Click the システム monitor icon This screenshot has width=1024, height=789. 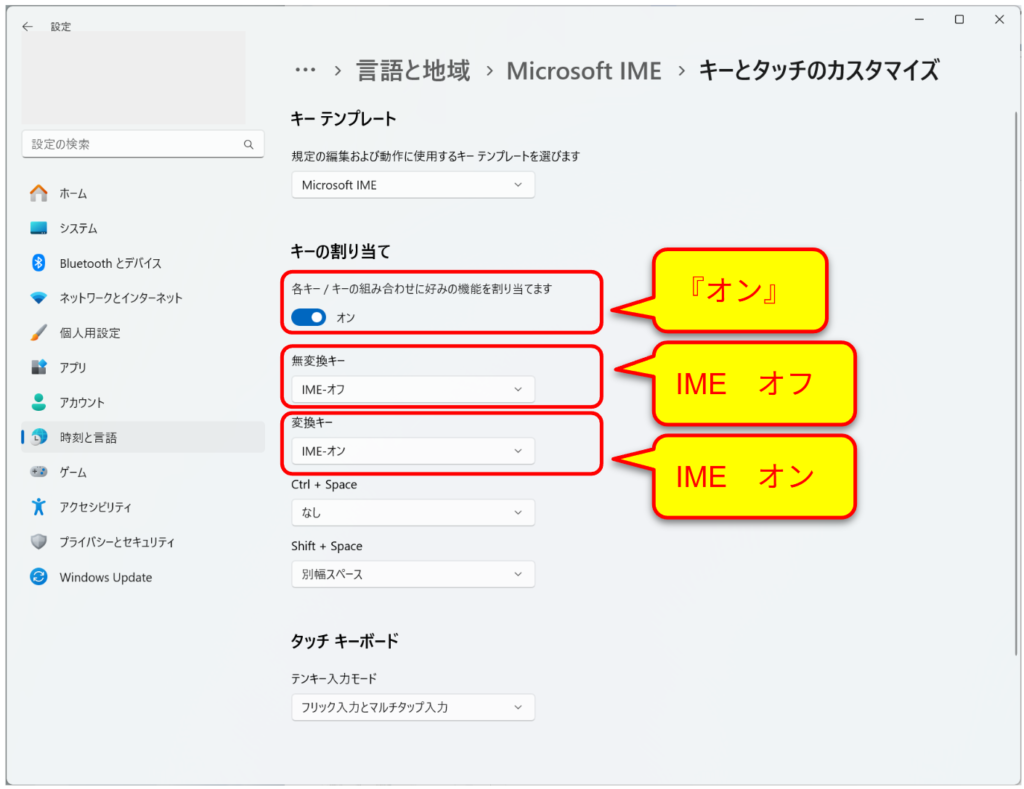pyautogui.click(x=39, y=228)
